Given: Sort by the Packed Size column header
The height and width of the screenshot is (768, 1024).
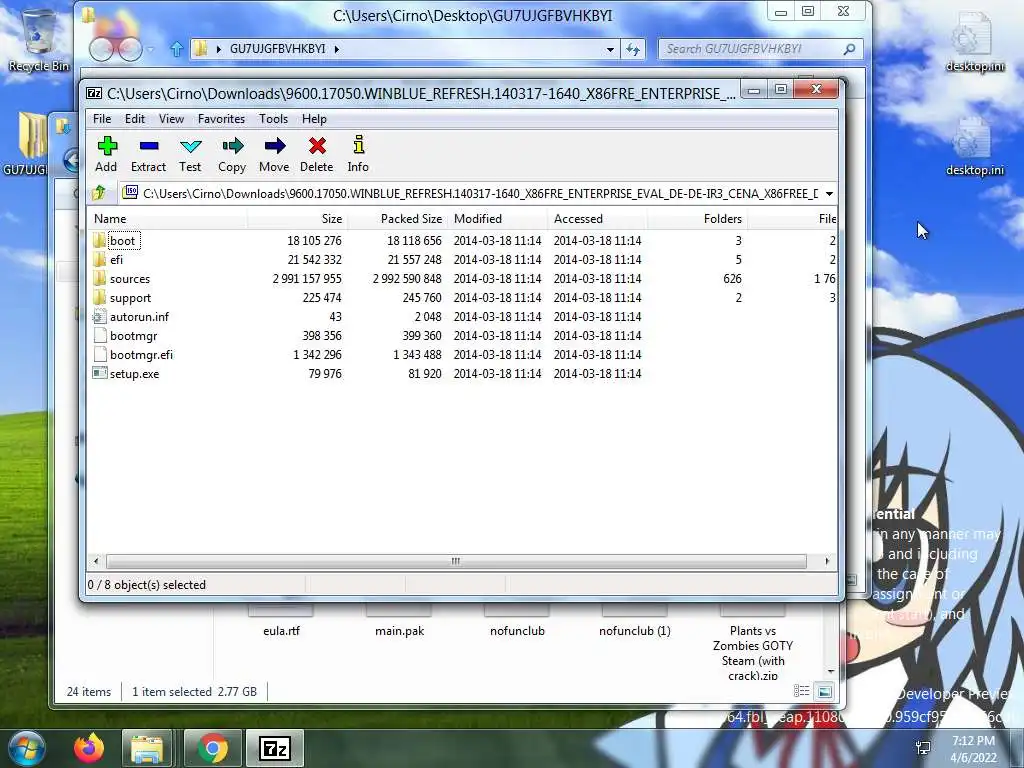Looking at the screenshot, I should tap(397, 219).
